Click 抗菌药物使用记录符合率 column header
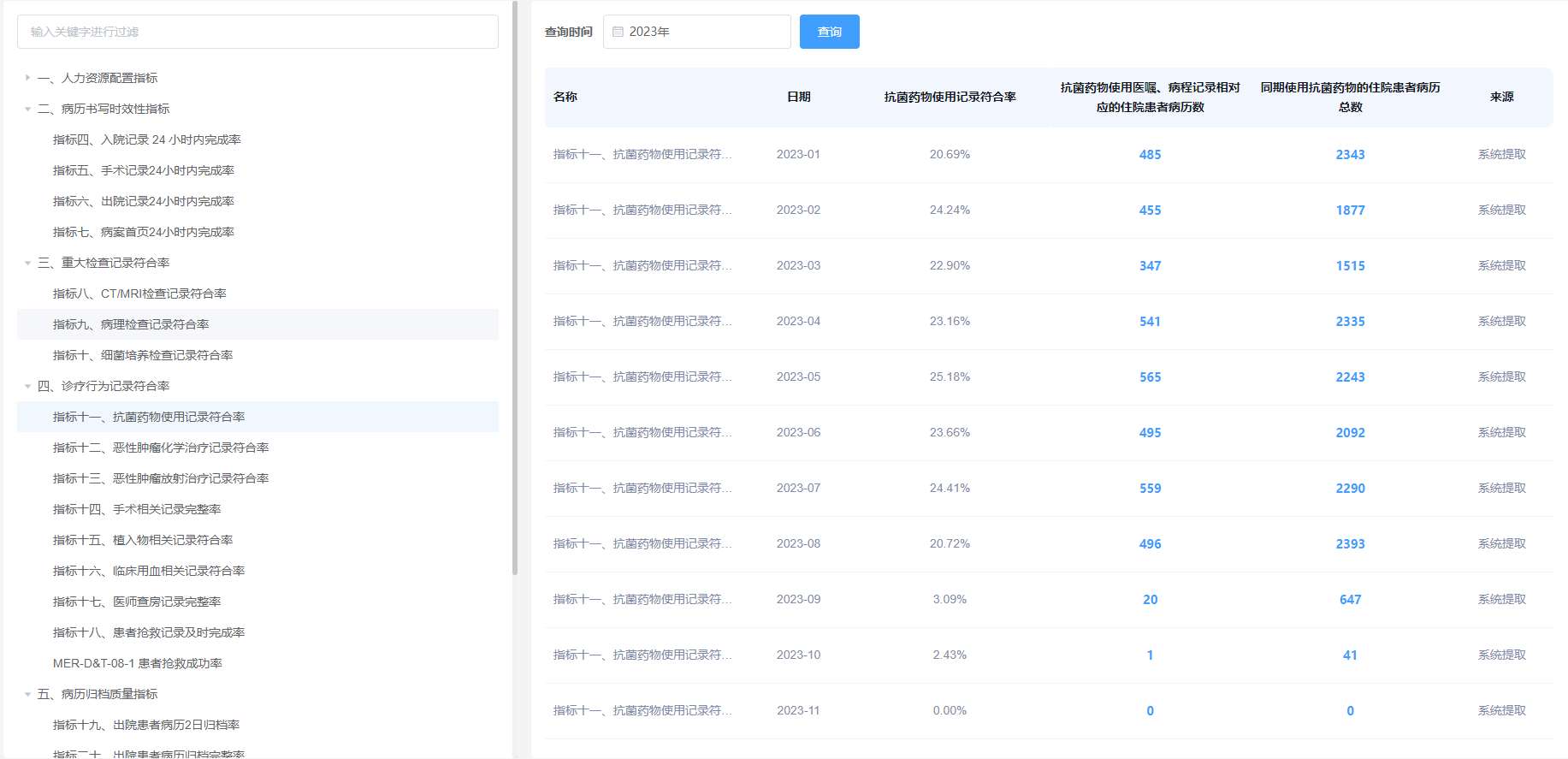1568x759 pixels. click(x=950, y=97)
